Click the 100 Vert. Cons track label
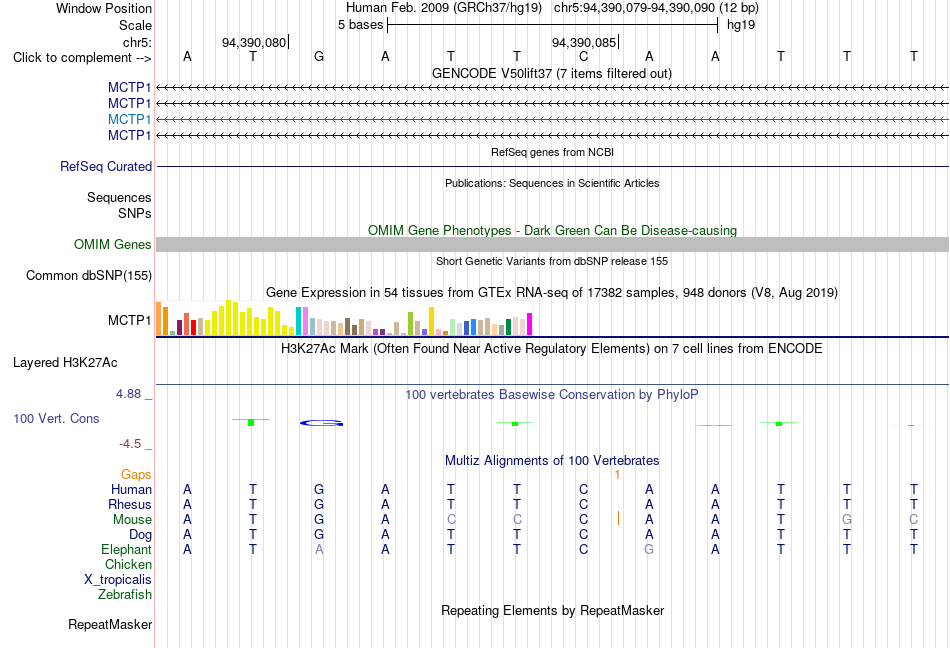Screen dimensions: 950x648 coord(56,418)
